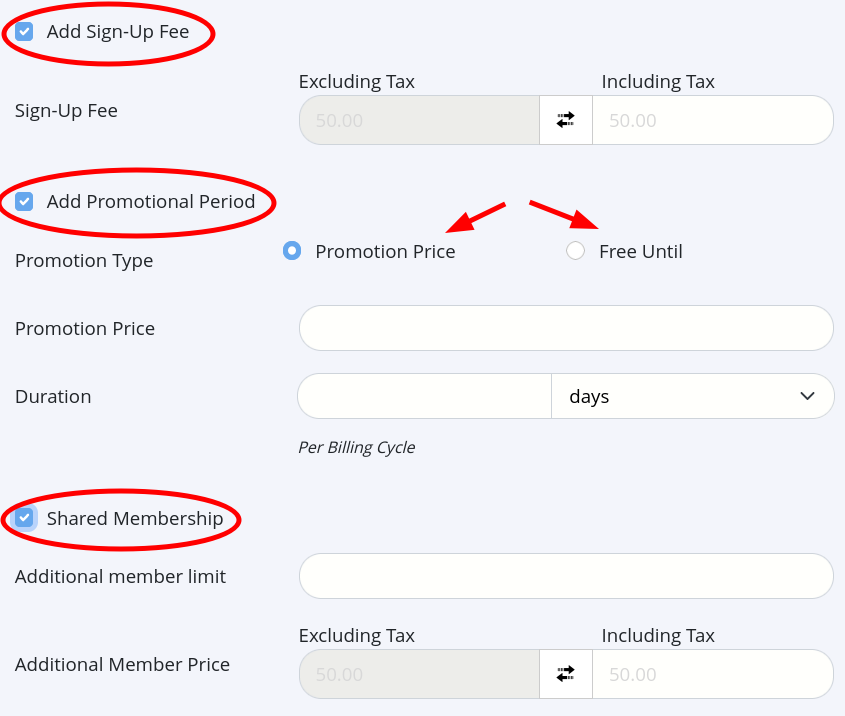Focus the Sign-Up Fee Excluding Tax field

(x=419, y=120)
